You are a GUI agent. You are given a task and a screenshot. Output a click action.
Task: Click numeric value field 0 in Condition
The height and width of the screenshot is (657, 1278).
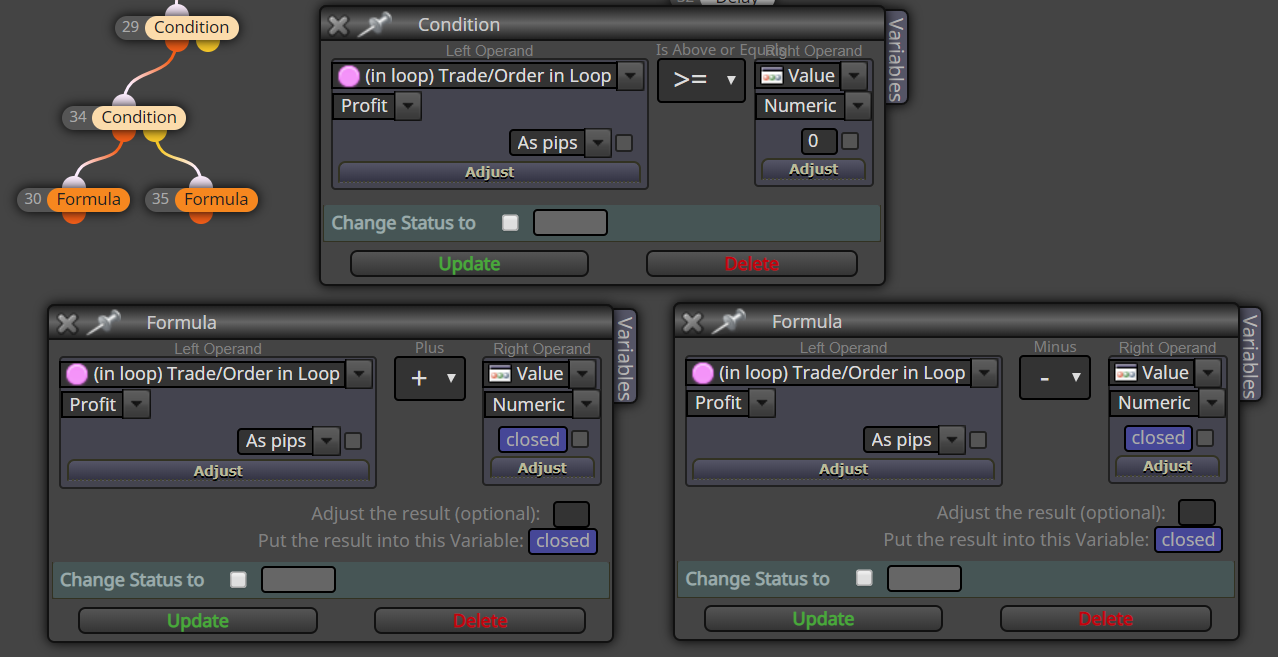[x=819, y=141]
